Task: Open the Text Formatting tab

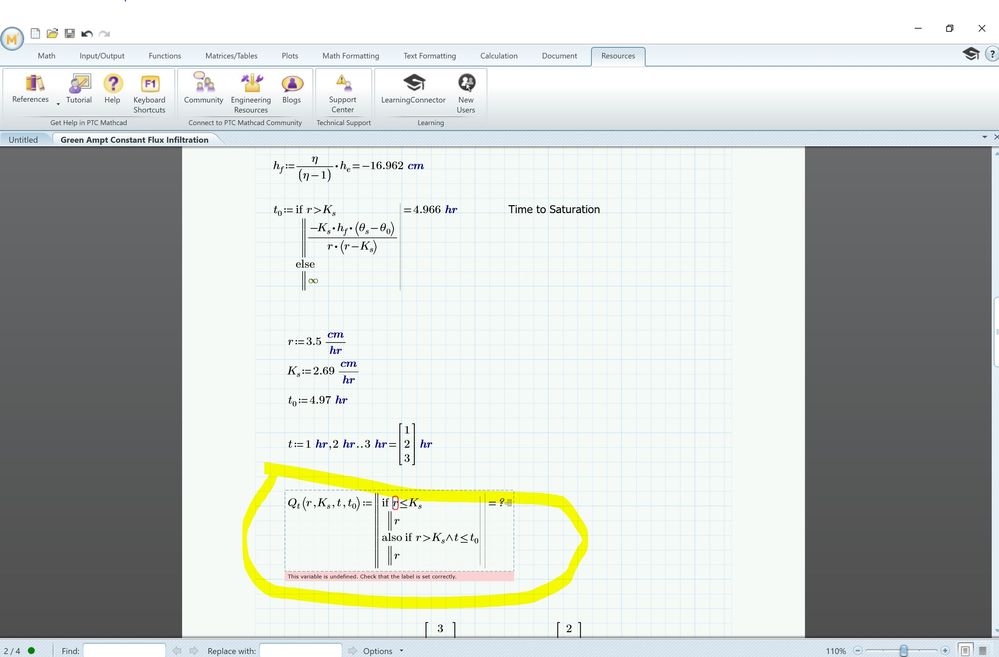Action: [x=429, y=56]
